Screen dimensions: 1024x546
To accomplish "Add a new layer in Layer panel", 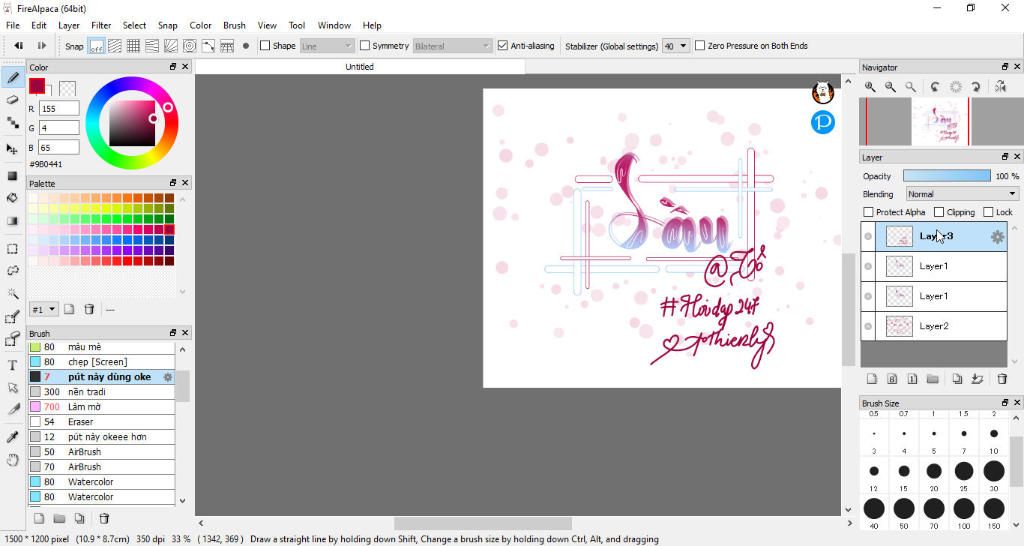I will [x=872, y=379].
